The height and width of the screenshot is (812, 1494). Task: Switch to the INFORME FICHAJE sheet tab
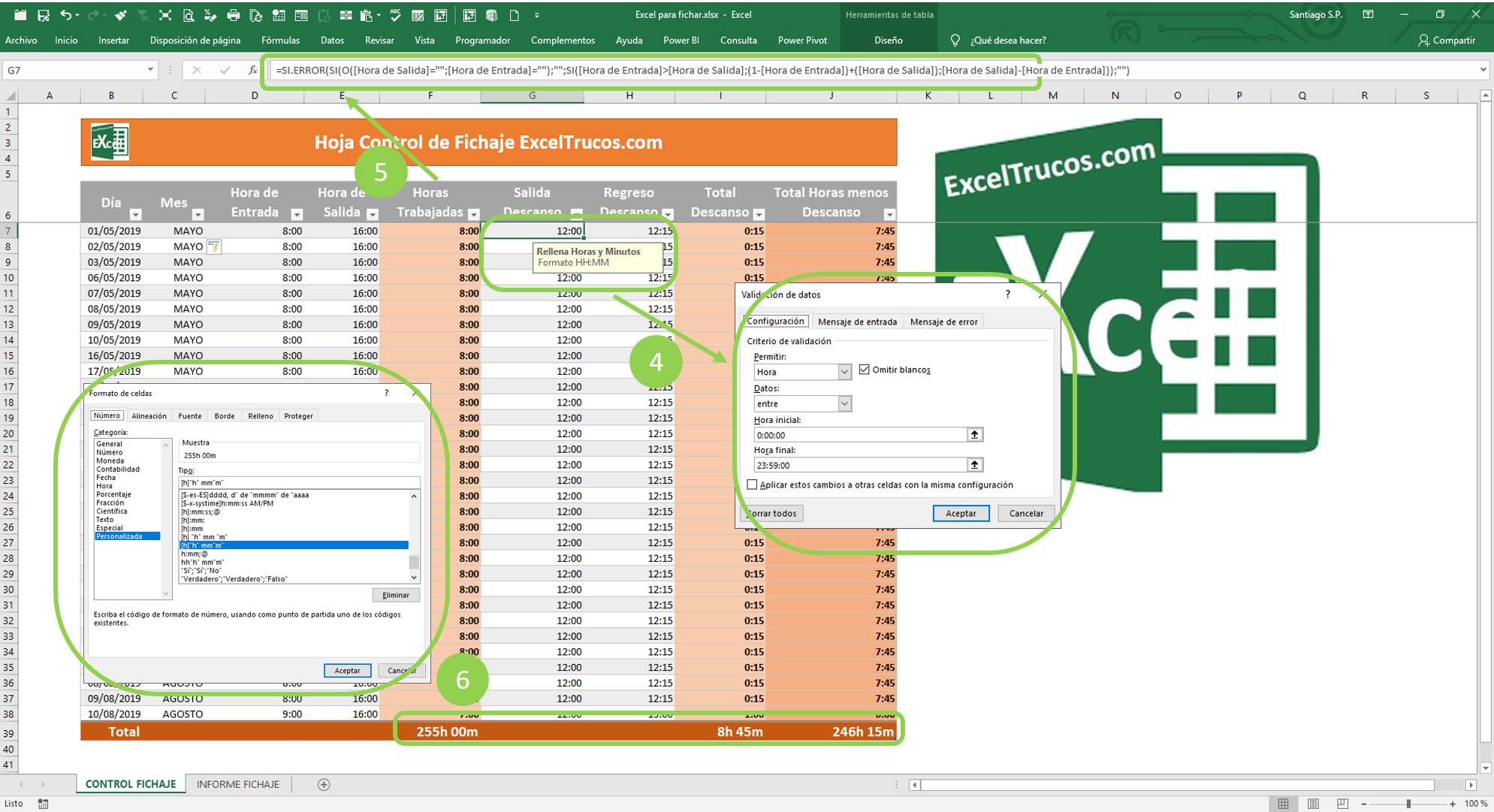click(237, 783)
